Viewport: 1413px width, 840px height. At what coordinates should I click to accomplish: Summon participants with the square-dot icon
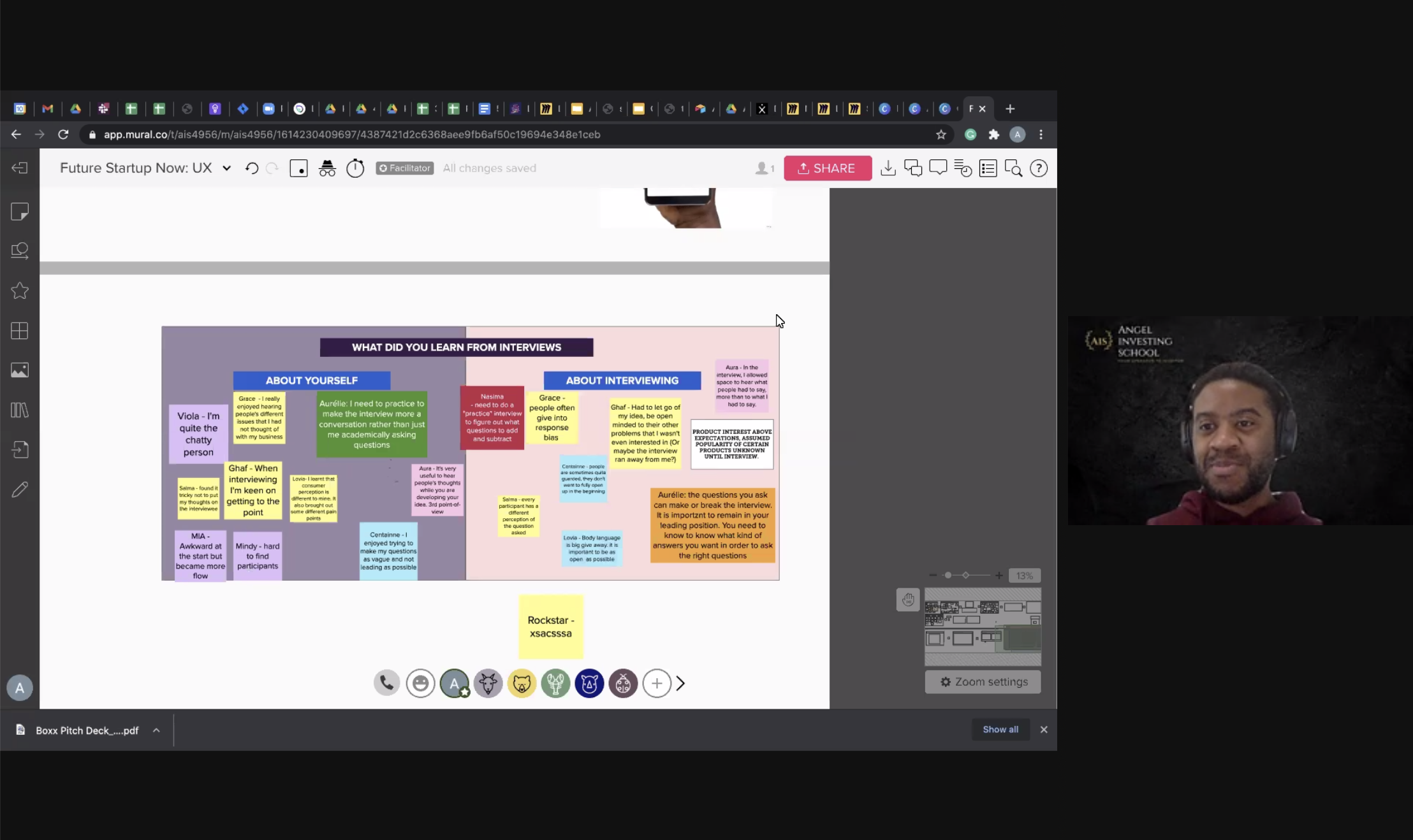tap(298, 168)
